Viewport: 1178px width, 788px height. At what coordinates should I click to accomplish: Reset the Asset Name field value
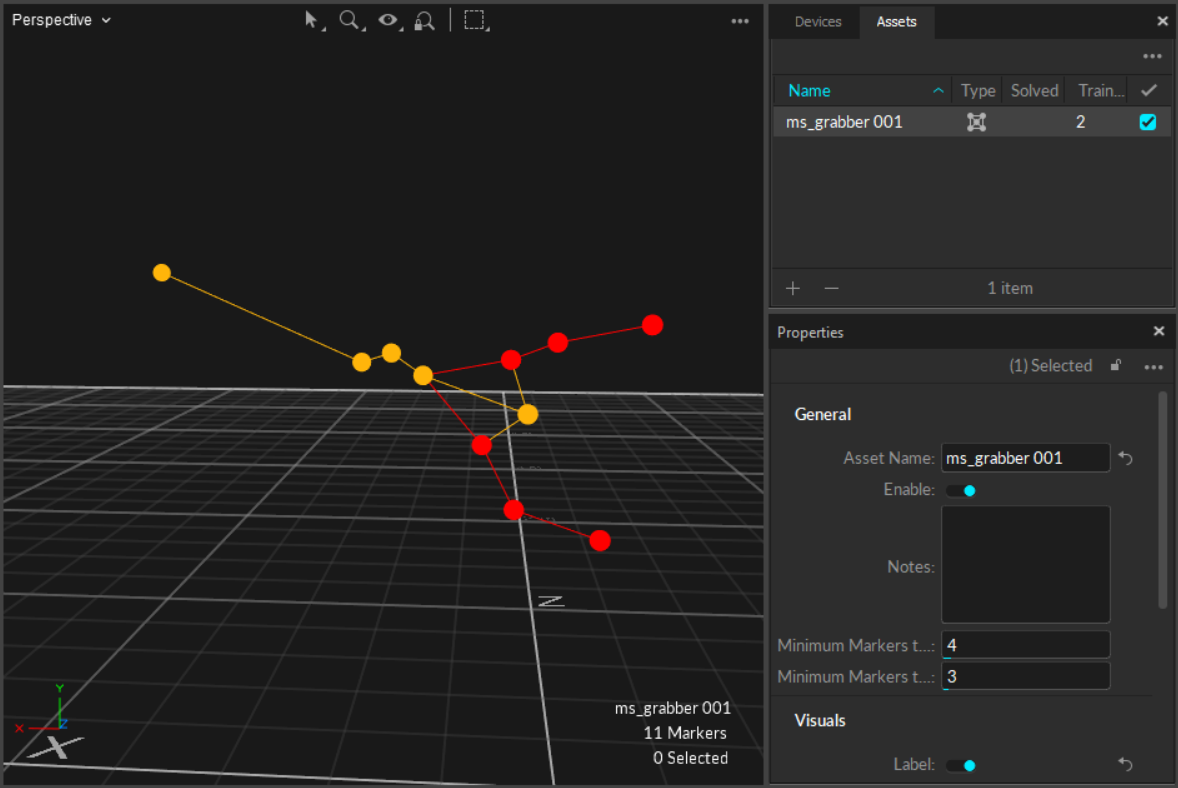click(1126, 458)
